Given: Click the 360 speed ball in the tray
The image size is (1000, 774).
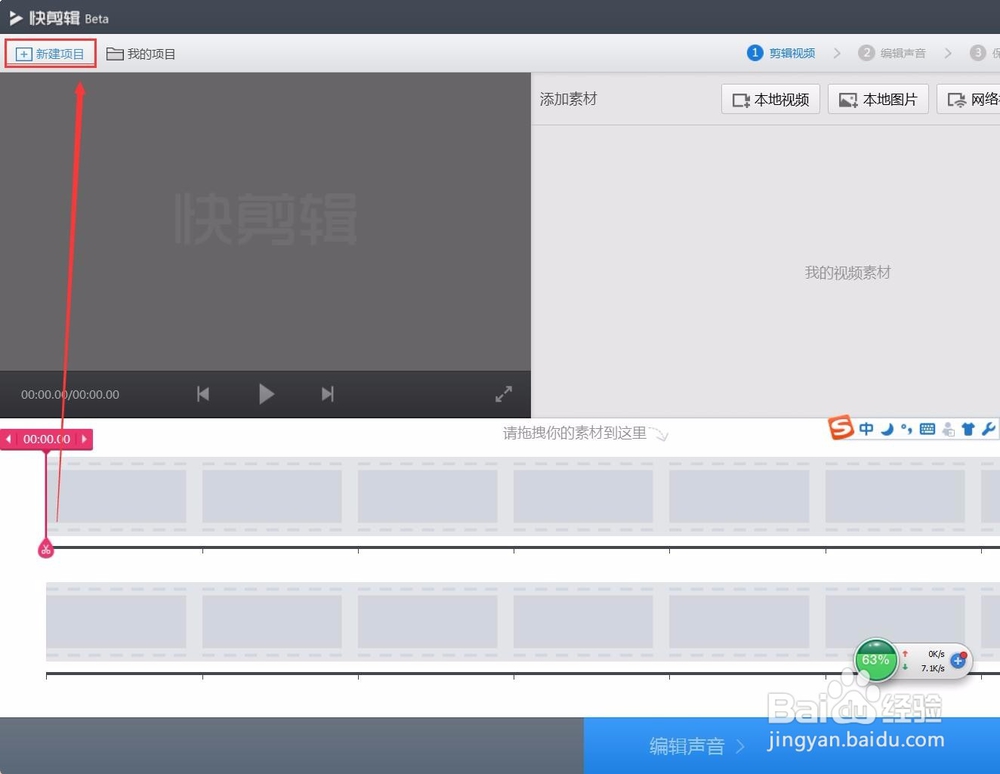Looking at the screenshot, I should click(875, 660).
